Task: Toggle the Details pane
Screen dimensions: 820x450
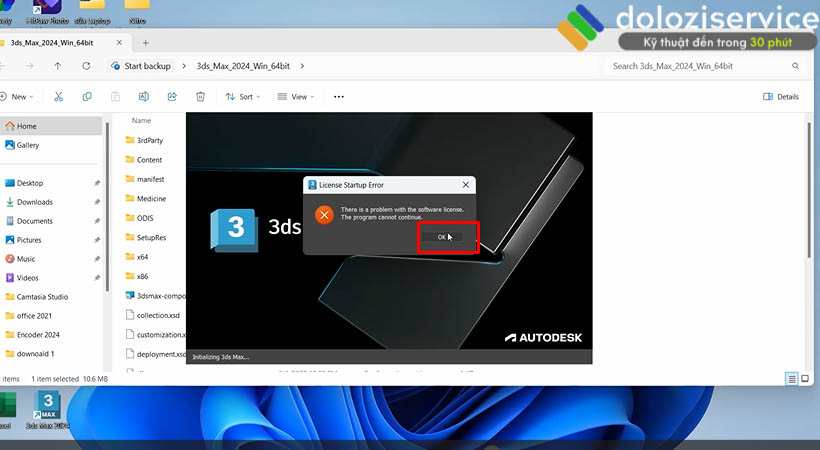Action: tap(781, 97)
